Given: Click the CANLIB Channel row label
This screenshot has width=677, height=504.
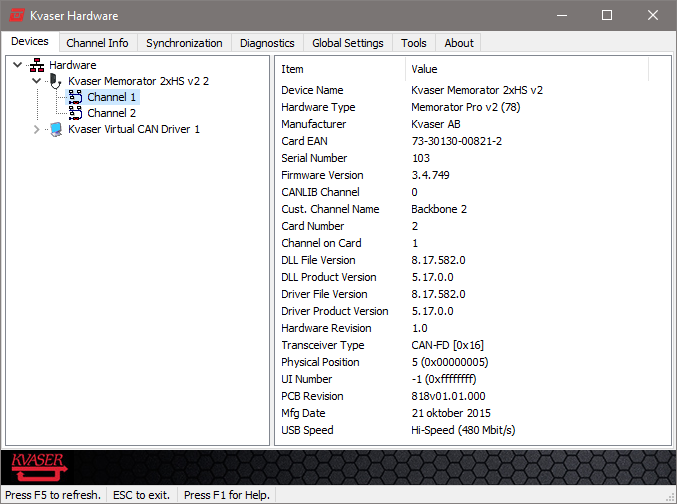Looking at the screenshot, I should [320, 192].
